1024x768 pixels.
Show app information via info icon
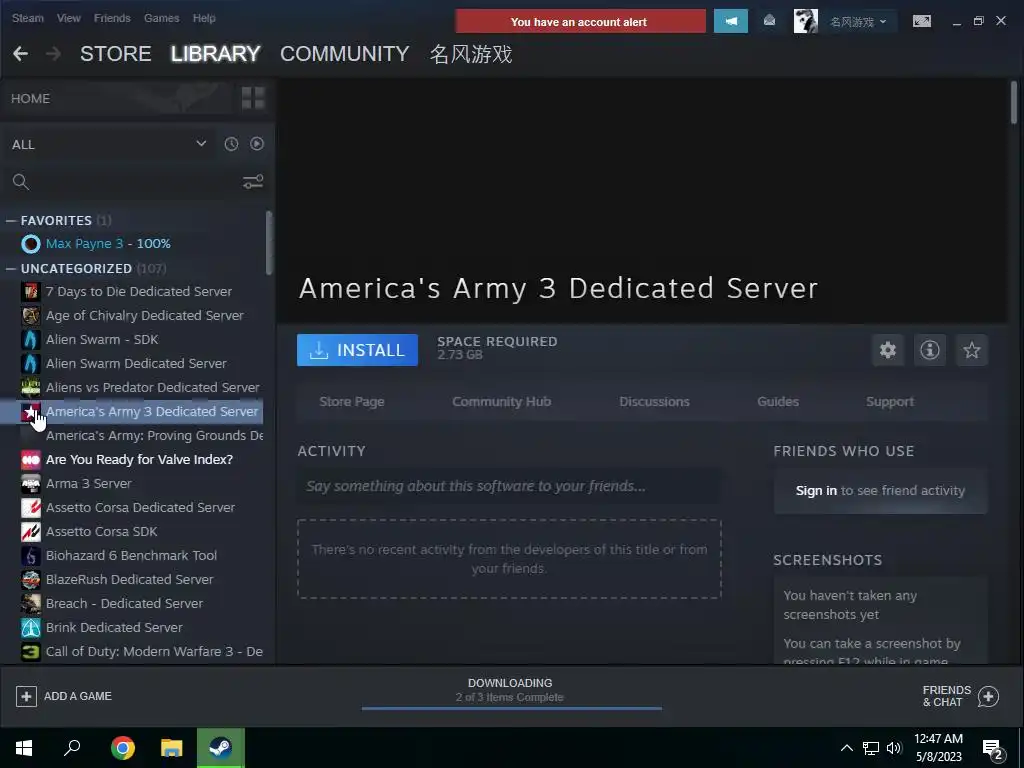pyautogui.click(x=930, y=350)
